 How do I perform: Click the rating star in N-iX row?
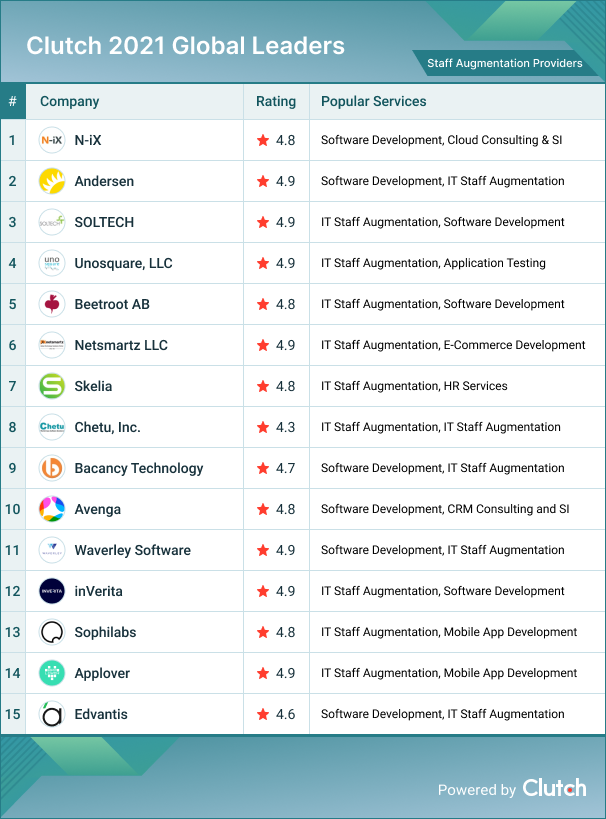pos(263,140)
